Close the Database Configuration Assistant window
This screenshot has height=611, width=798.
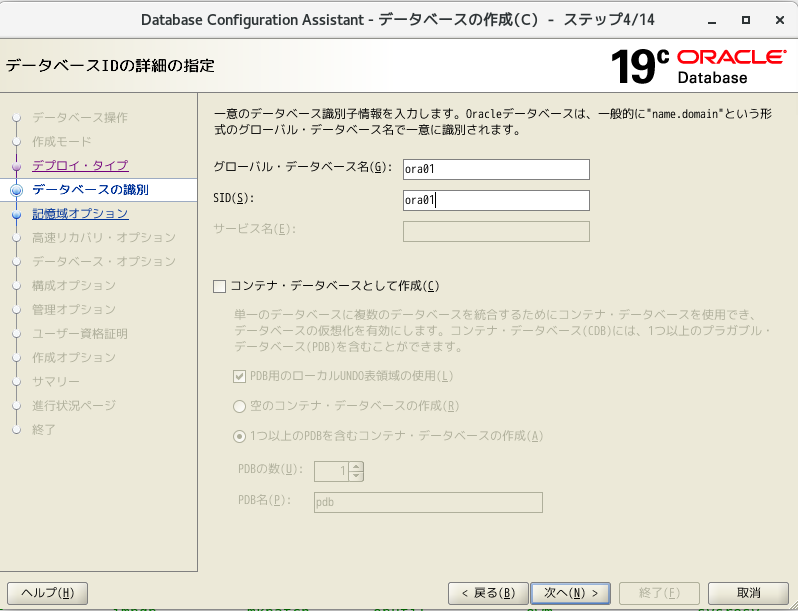pyautogui.click(x=780, y=20)
